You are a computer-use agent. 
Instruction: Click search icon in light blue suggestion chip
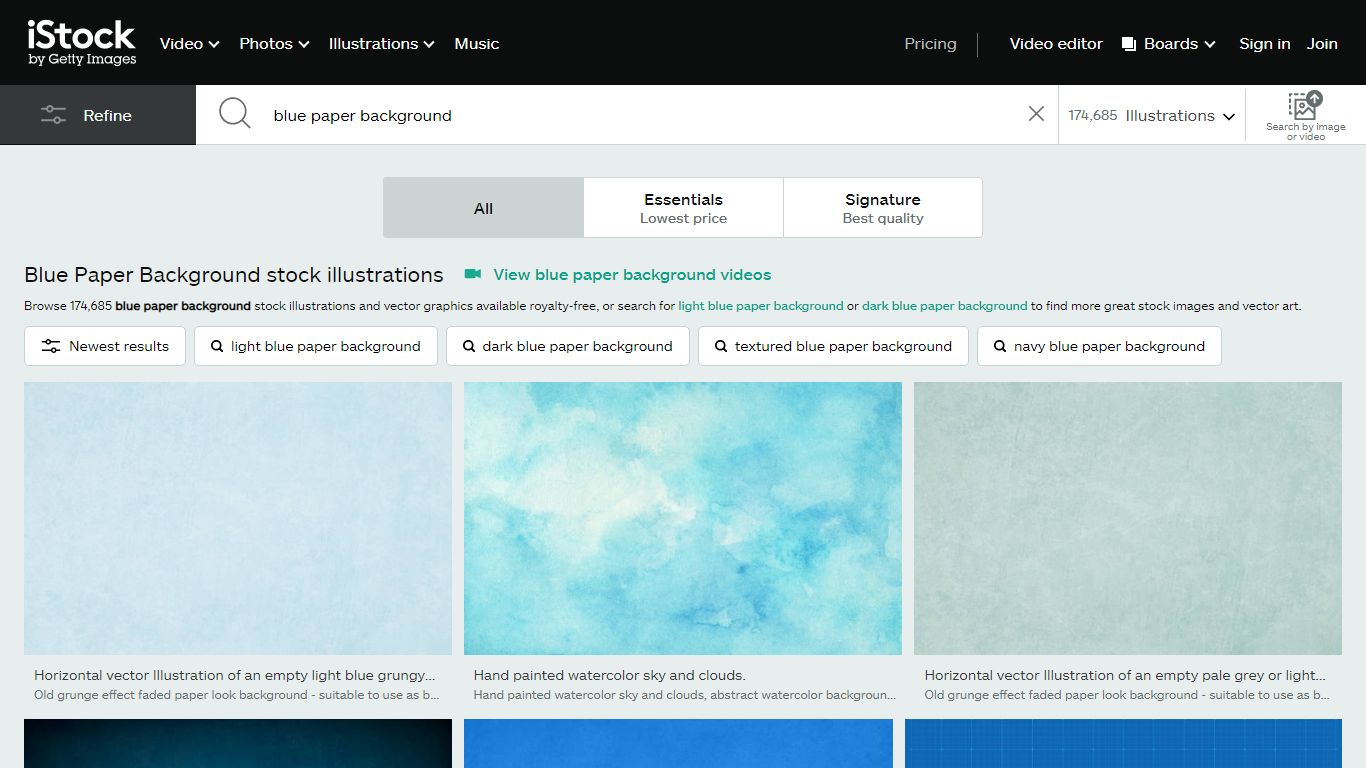[217, 346]
